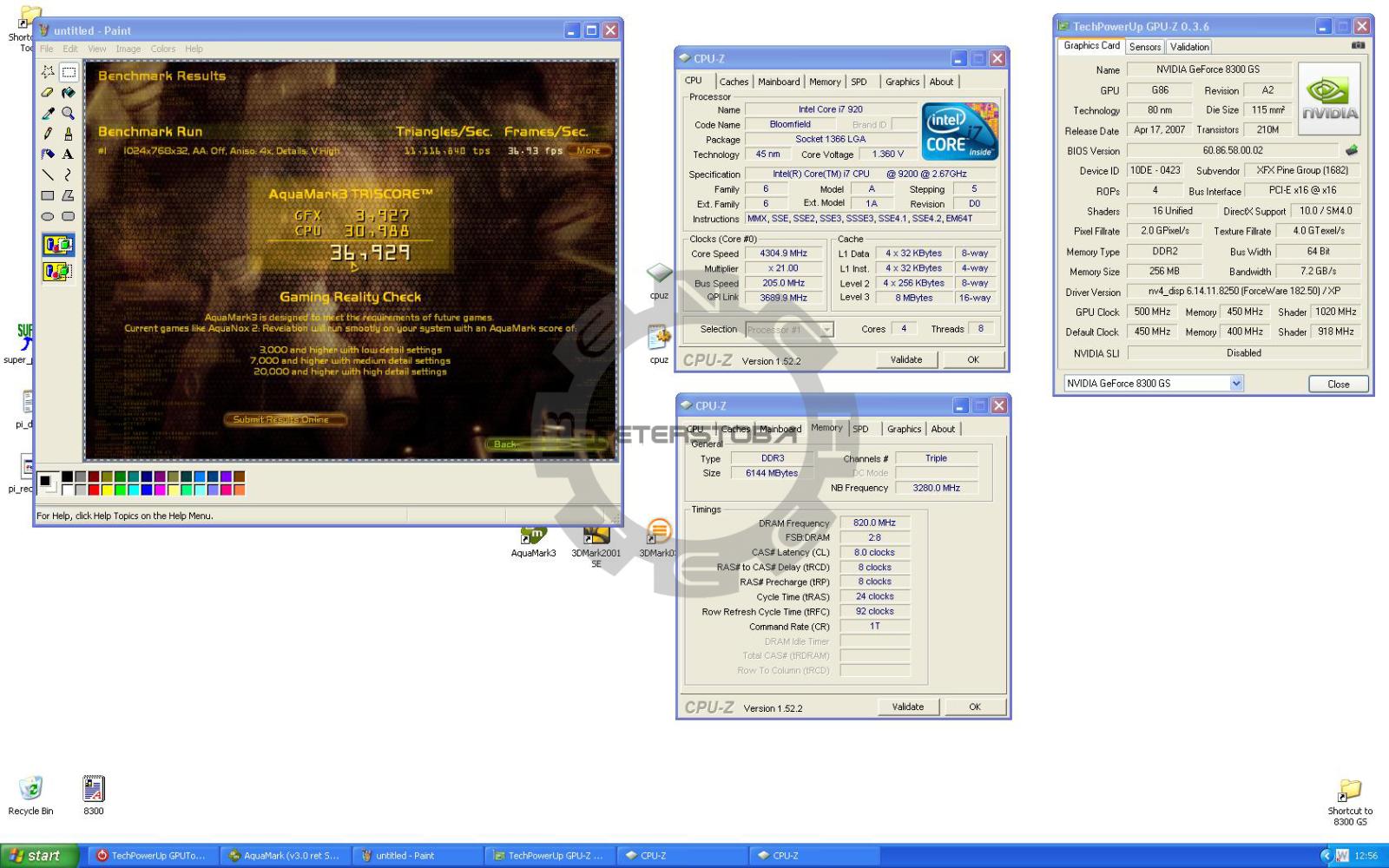The width and height of the screenshot is (1389, 868).
Task: Open Caches tab in the upper CPU-Z window
Action: point(734,82)
